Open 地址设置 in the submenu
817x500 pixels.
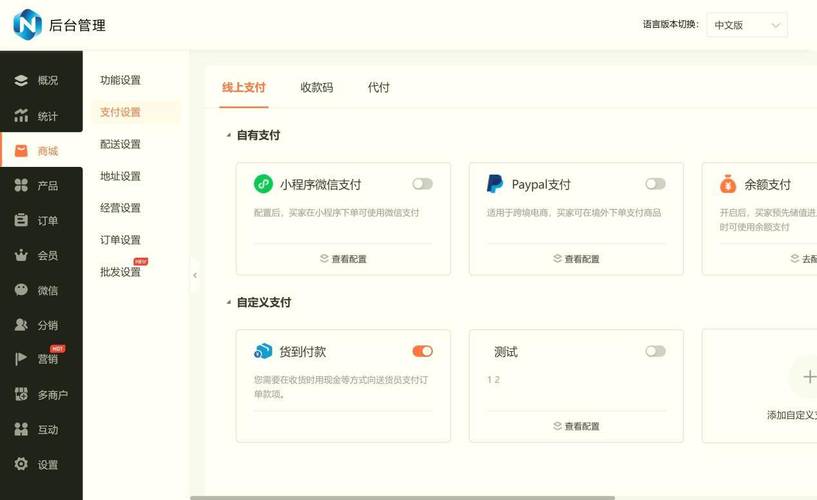[120, 176]
